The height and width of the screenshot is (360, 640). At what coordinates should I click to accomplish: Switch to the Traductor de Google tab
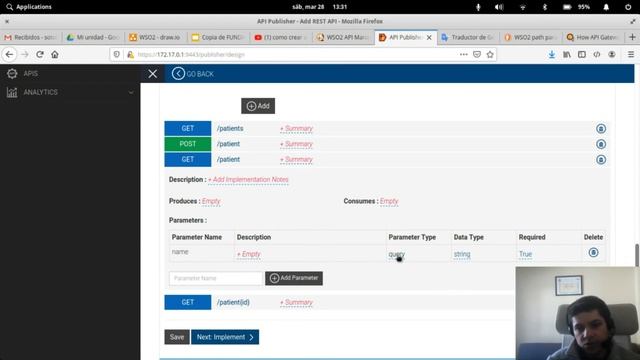[x=468, y=37]
